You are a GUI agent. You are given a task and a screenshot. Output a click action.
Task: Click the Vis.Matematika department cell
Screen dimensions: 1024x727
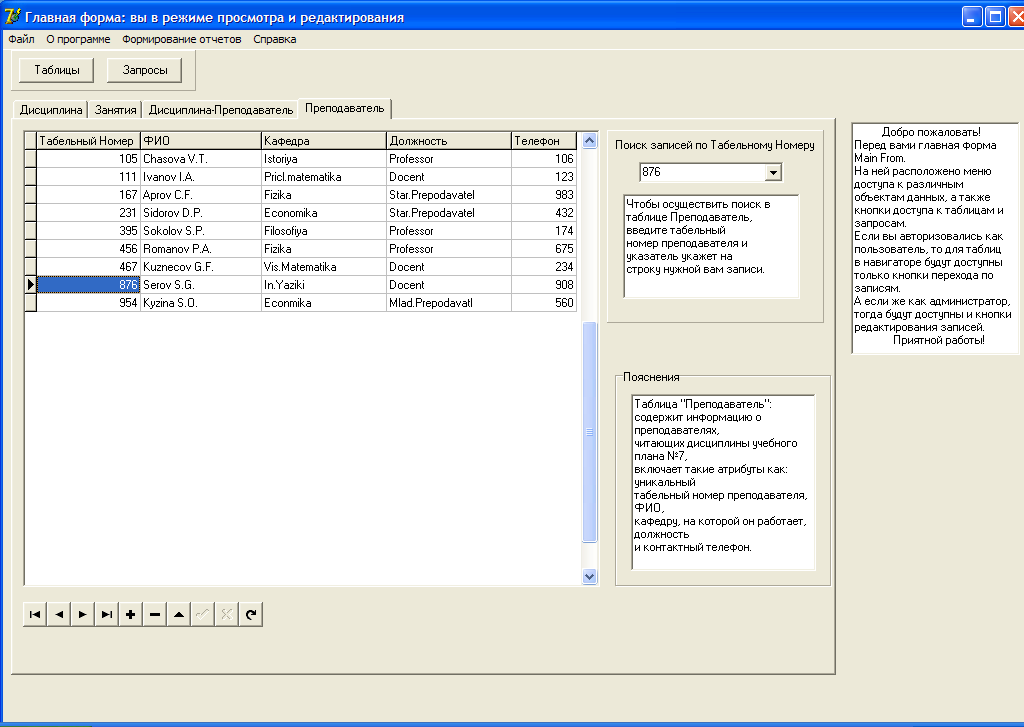[x=324, y=267]
